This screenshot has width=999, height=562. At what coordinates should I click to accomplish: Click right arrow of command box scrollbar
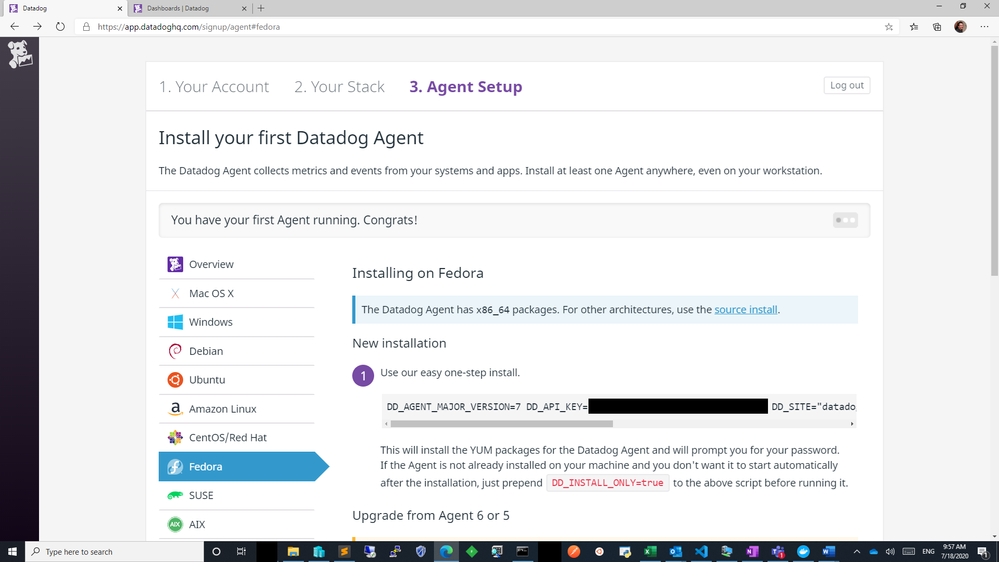click(x=852, y=424)
